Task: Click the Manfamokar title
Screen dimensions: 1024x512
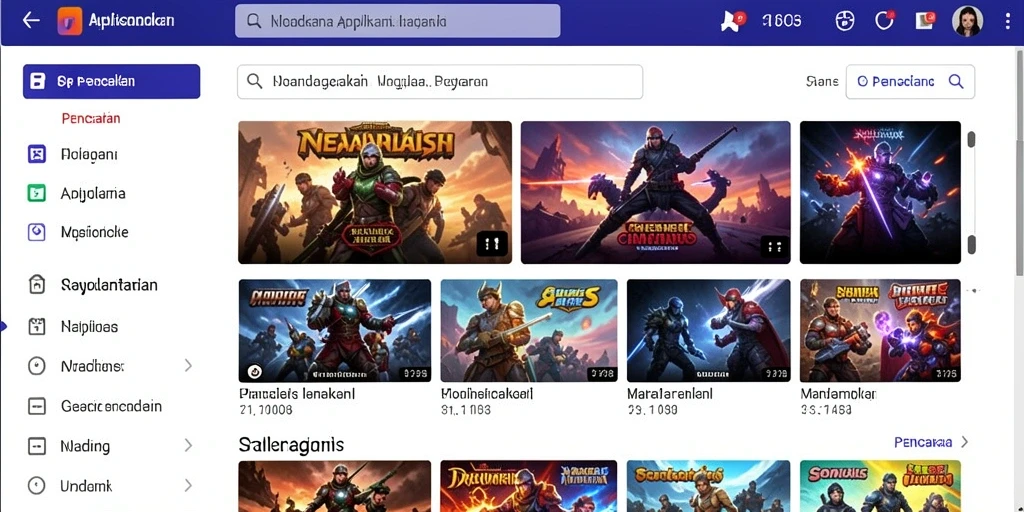Action: pyautogui.click(x=839, y=394)
